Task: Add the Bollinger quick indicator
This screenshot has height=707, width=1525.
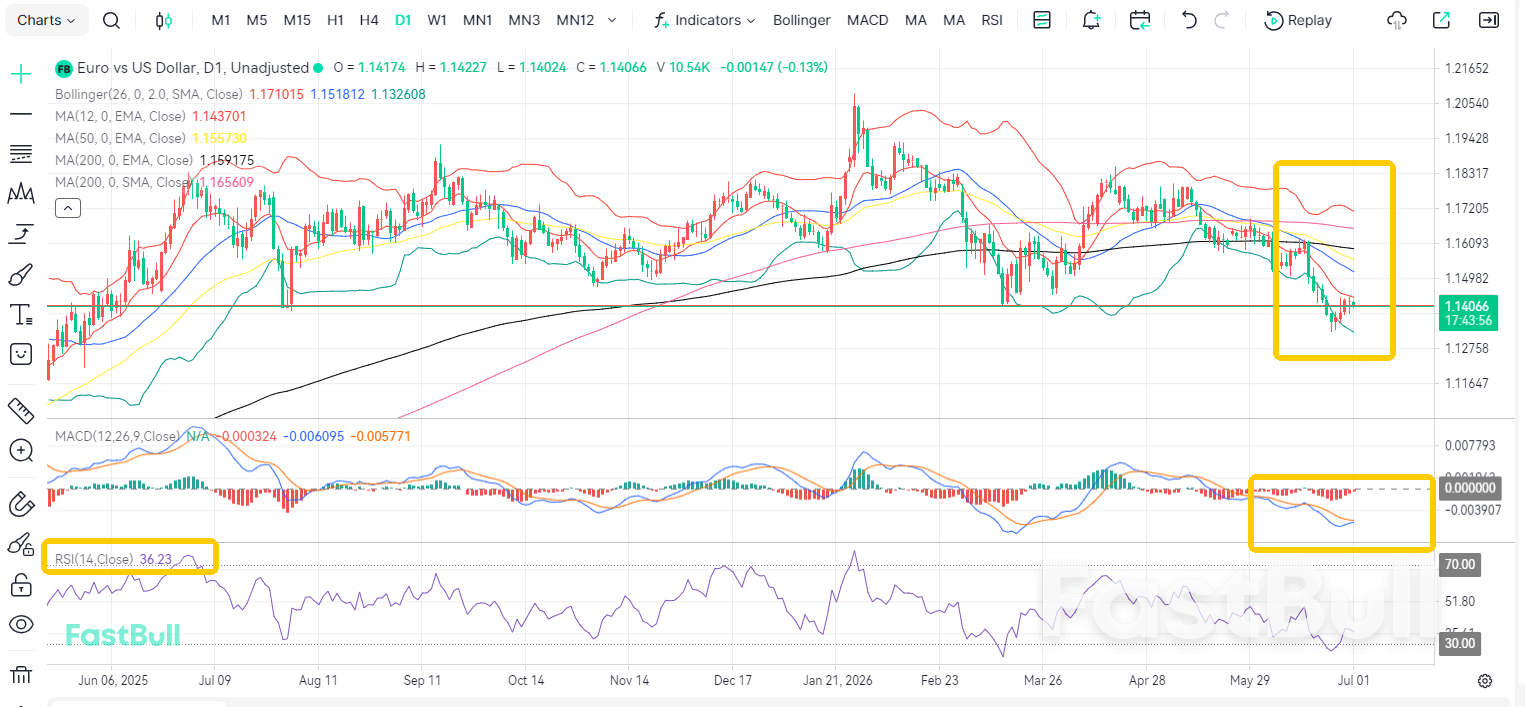Action: click(802, 20)
